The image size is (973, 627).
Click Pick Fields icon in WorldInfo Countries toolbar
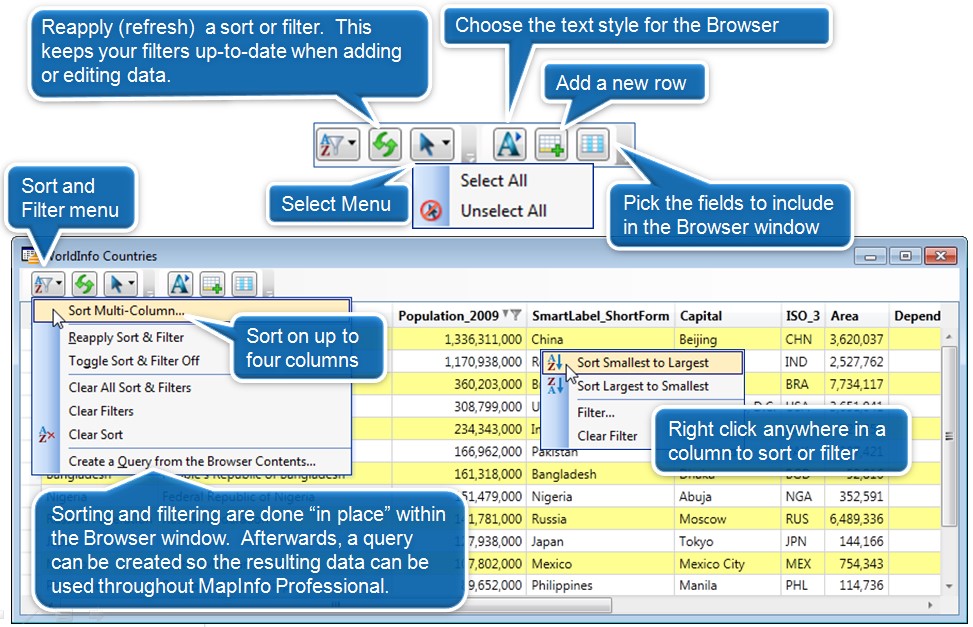point(244,284)
